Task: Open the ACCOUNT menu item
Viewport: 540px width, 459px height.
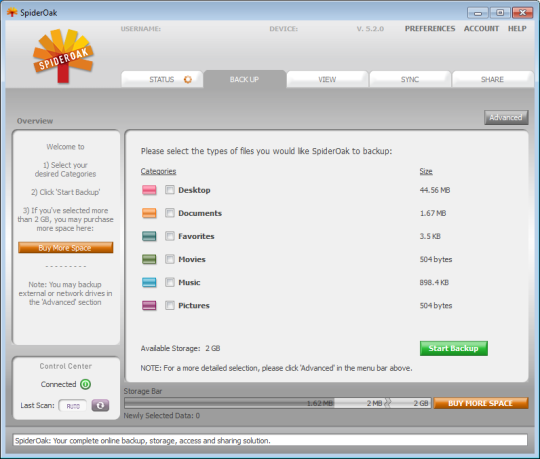Action: point(481,29)
